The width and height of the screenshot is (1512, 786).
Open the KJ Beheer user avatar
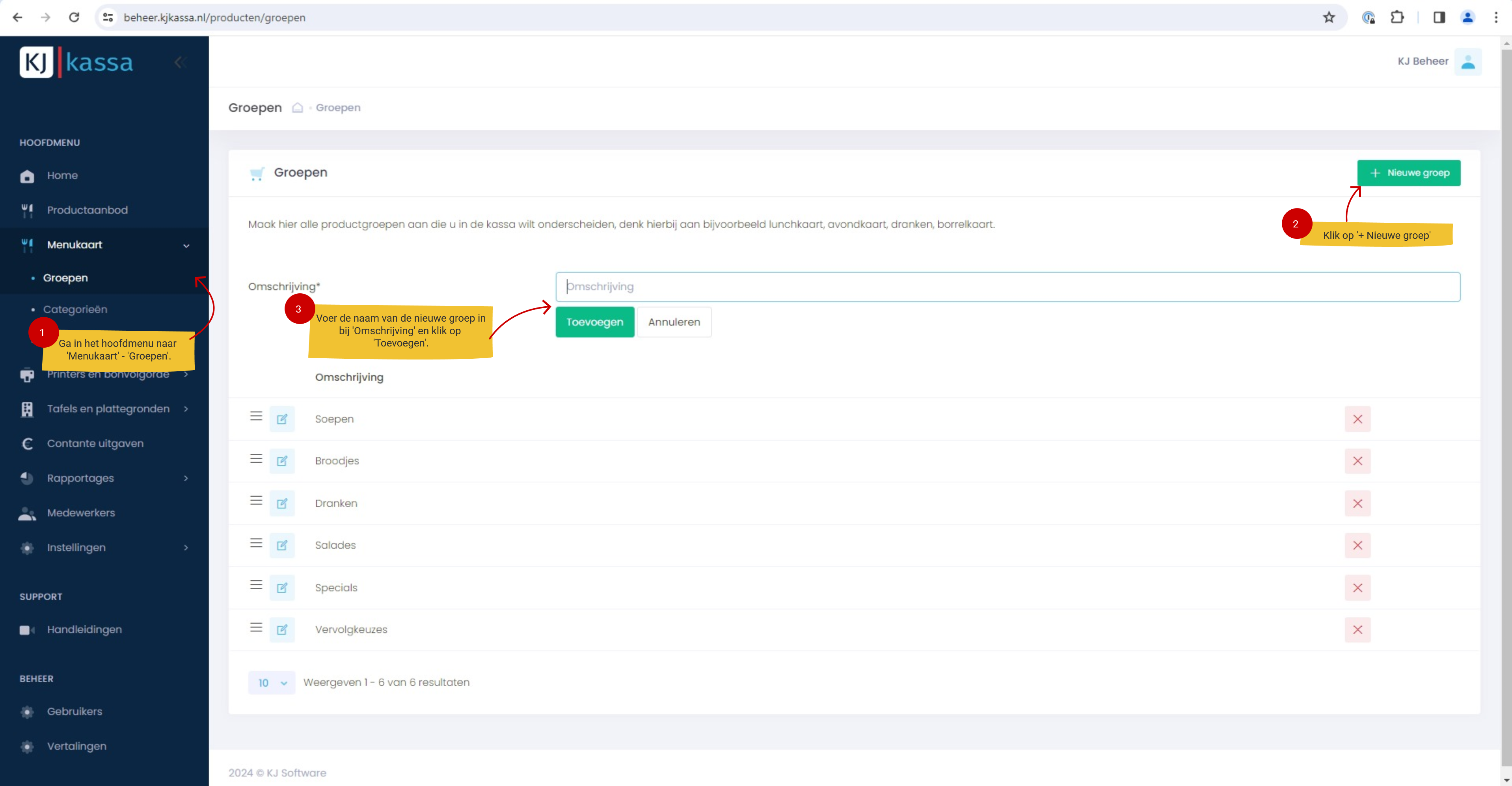tap(1467, 61)
